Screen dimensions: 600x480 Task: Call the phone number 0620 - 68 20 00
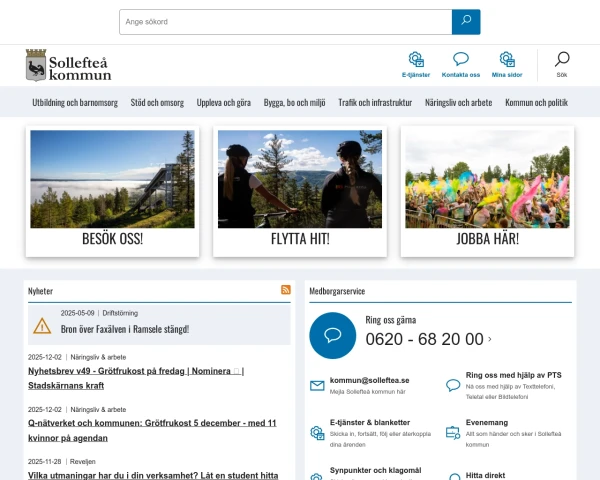424,339
